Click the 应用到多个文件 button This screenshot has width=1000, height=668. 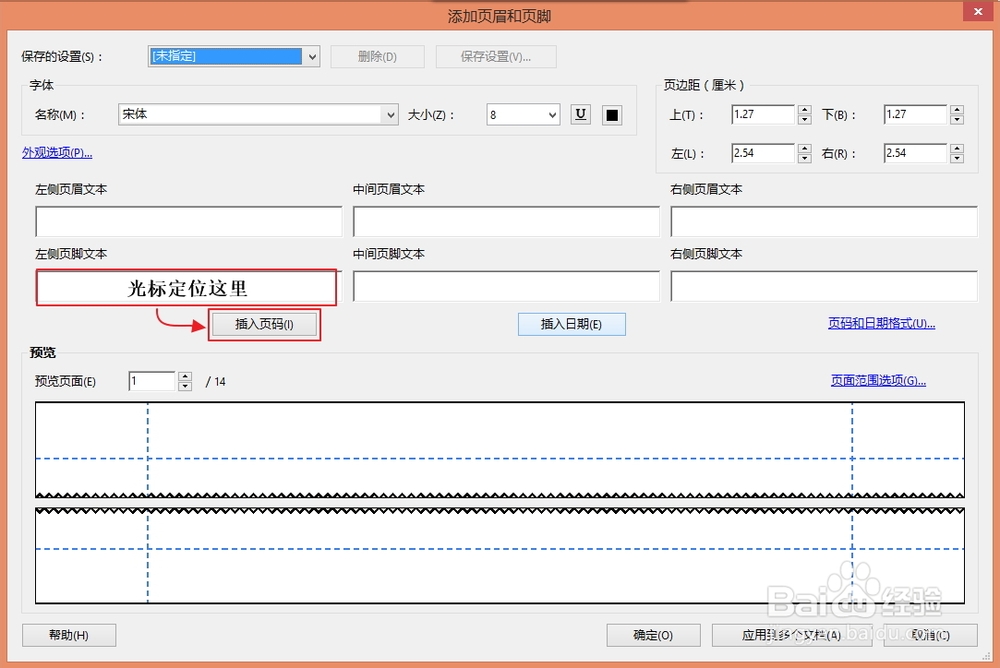(x=792, y=635)
